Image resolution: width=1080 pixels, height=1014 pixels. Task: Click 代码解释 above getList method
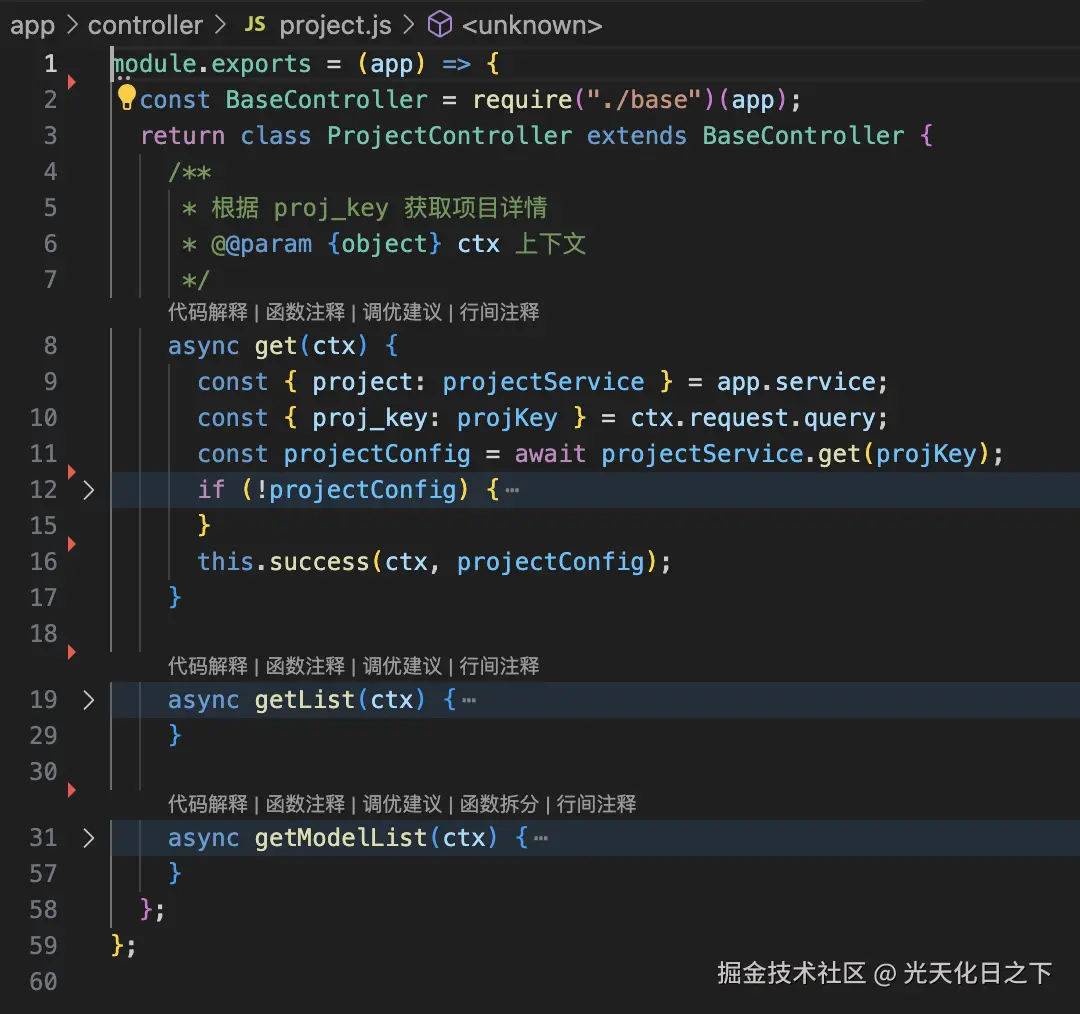coord(207,666)
